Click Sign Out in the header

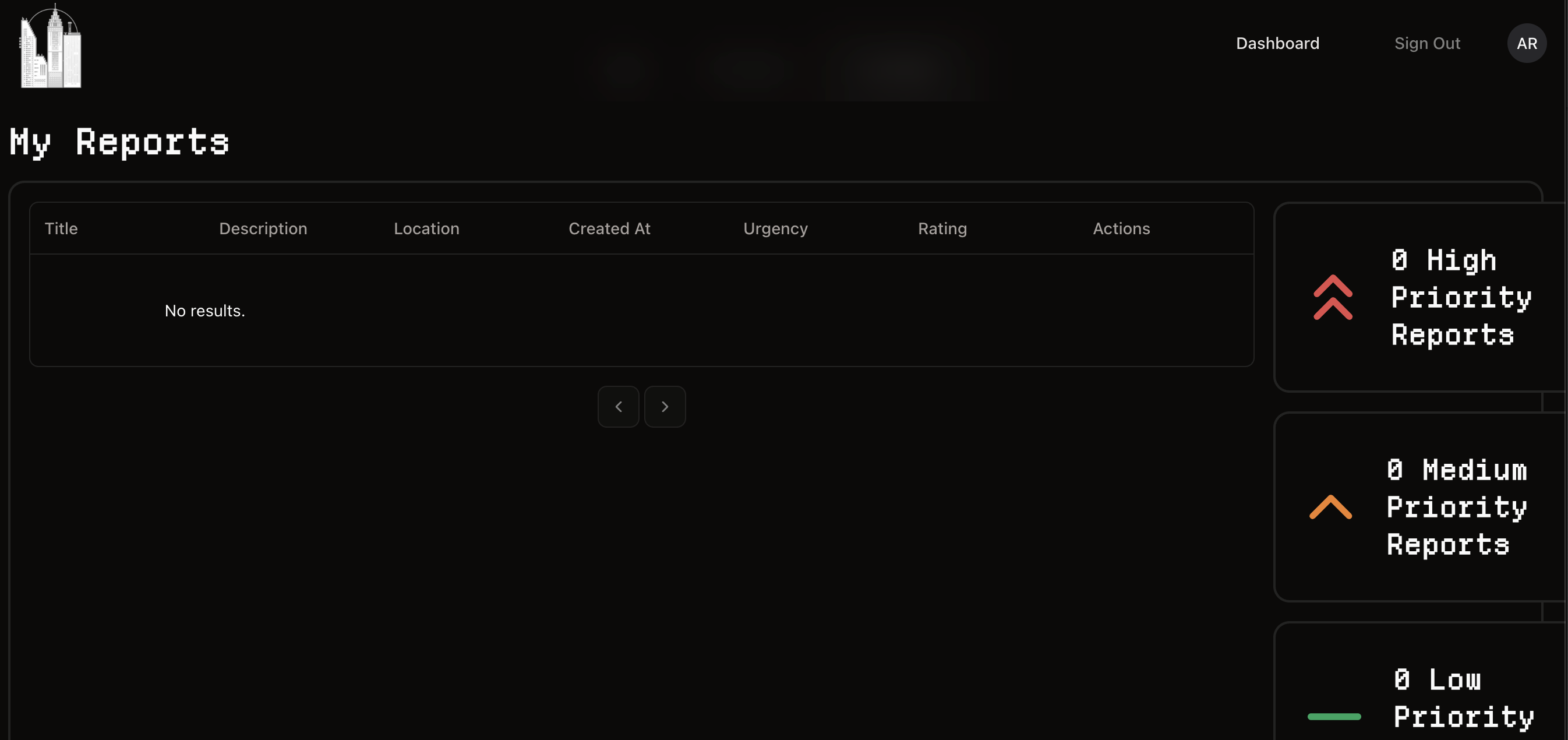pyautogui.click(x=1427, y=43)
